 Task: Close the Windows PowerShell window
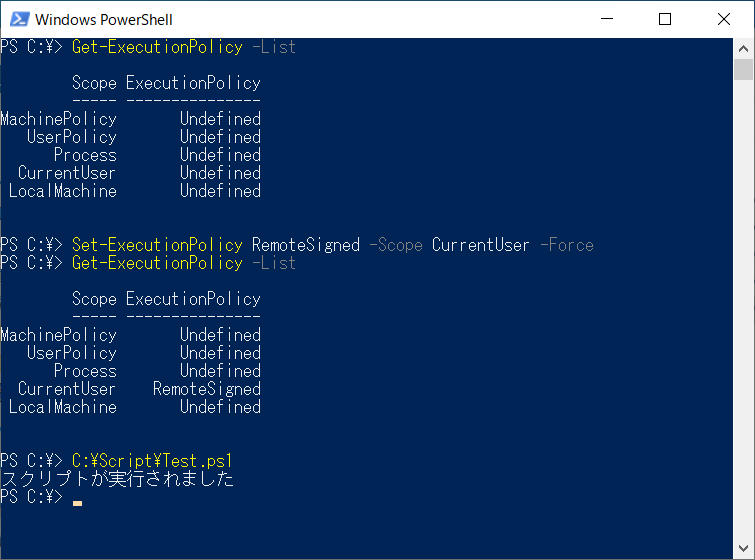point(724,19)
